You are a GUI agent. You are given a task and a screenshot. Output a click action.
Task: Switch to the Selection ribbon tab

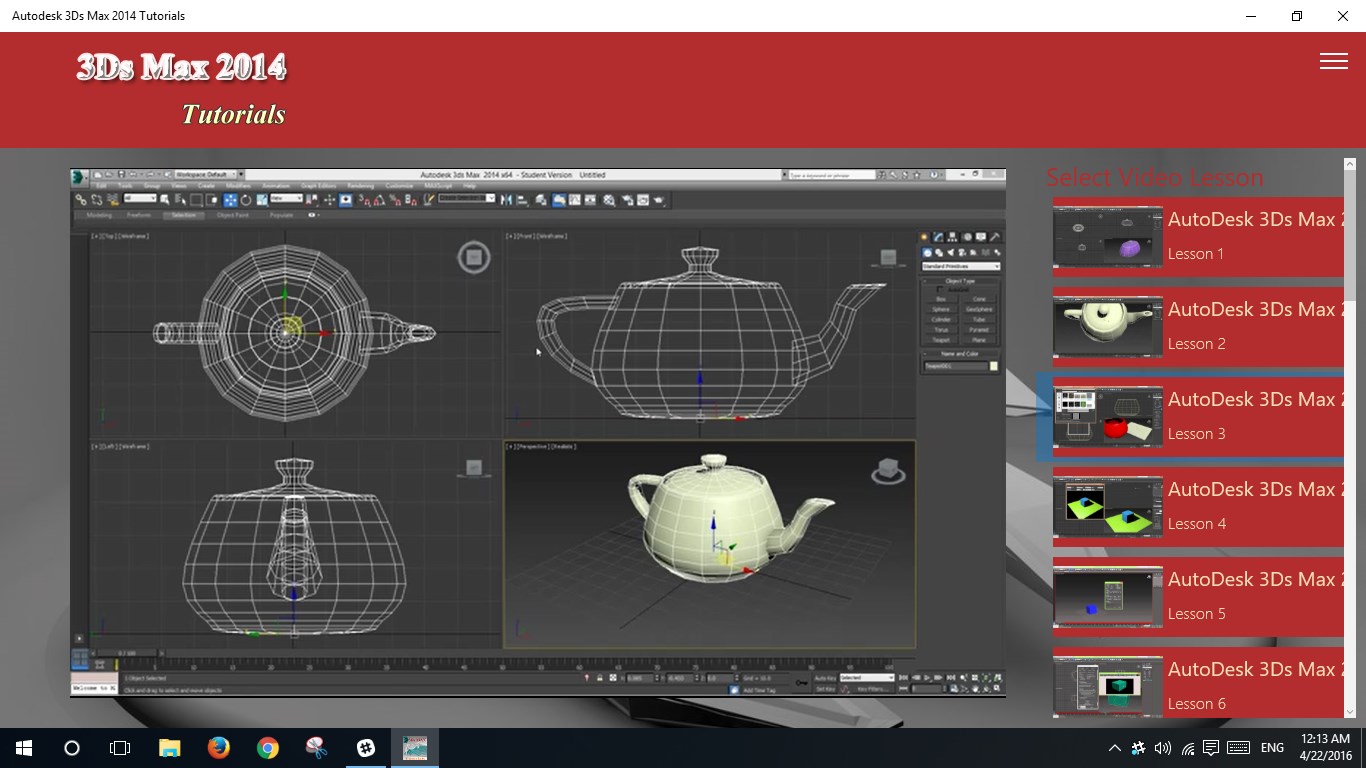[184, 215]
